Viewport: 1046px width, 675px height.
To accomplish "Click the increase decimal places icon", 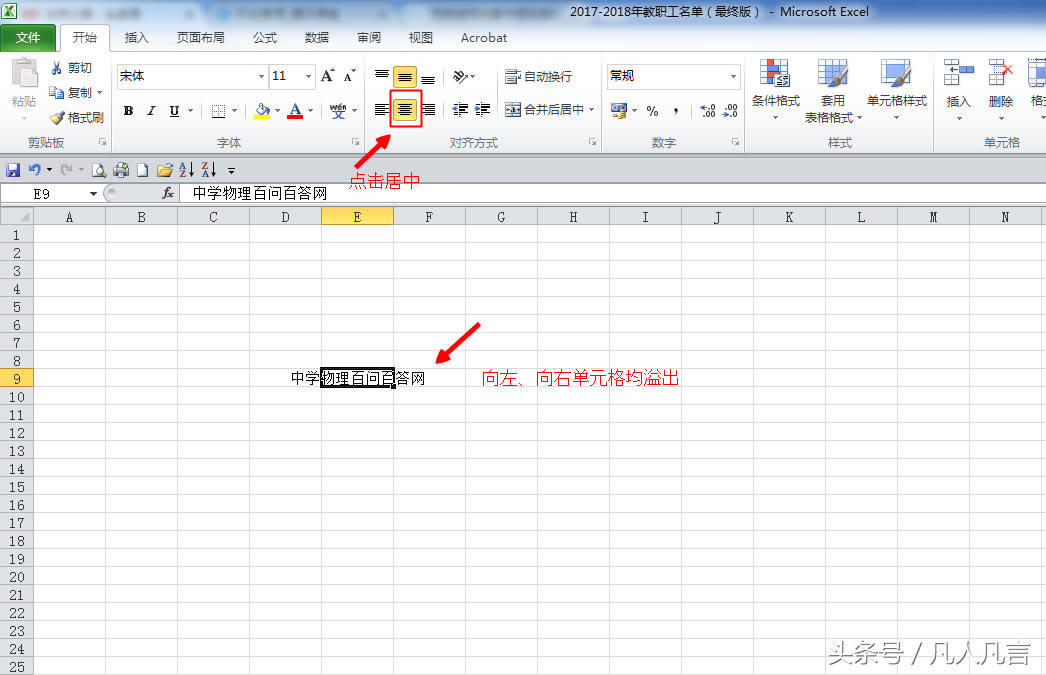I will point(706,110).
